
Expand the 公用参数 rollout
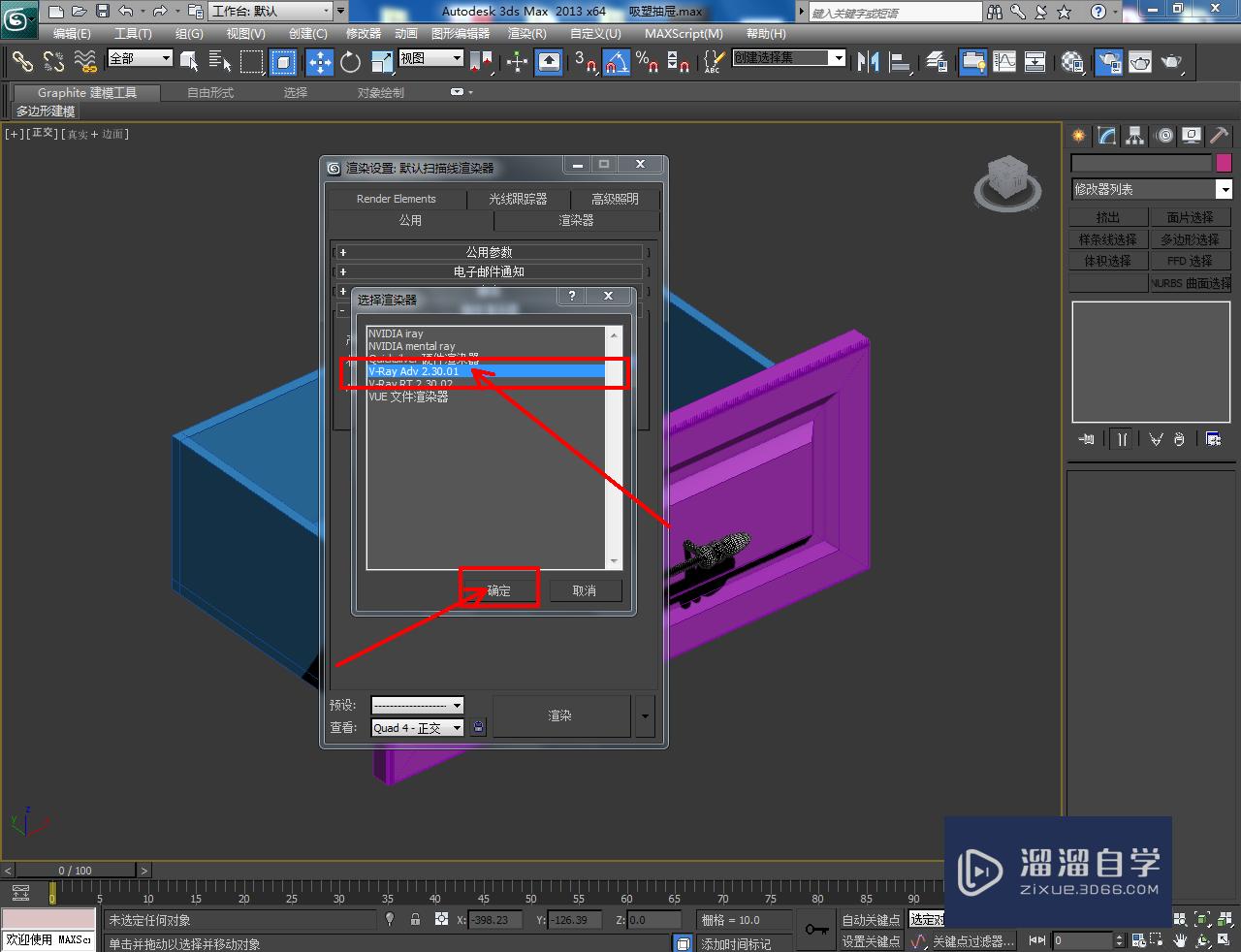(489, 252)
